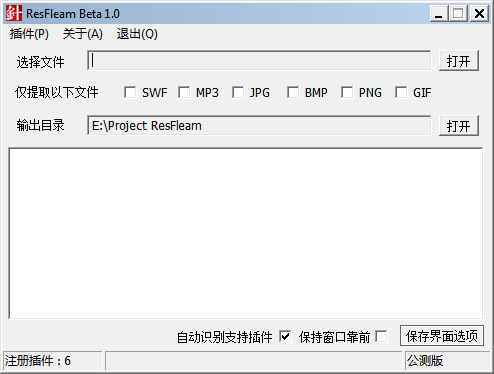
Task: Open the 插件(P) menu
Action: click(x=29, y=34)
